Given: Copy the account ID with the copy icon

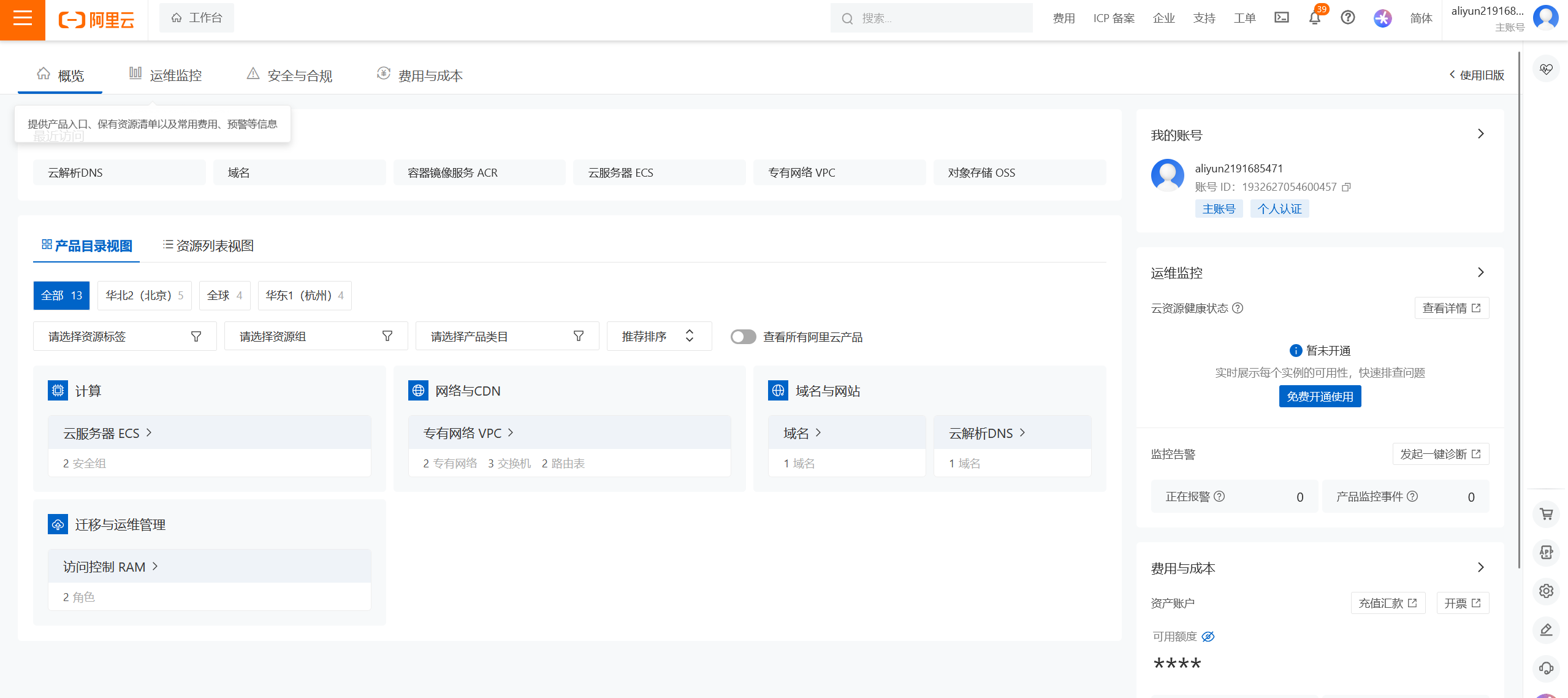Looking at the screenshot, I should pos(1346,187).
